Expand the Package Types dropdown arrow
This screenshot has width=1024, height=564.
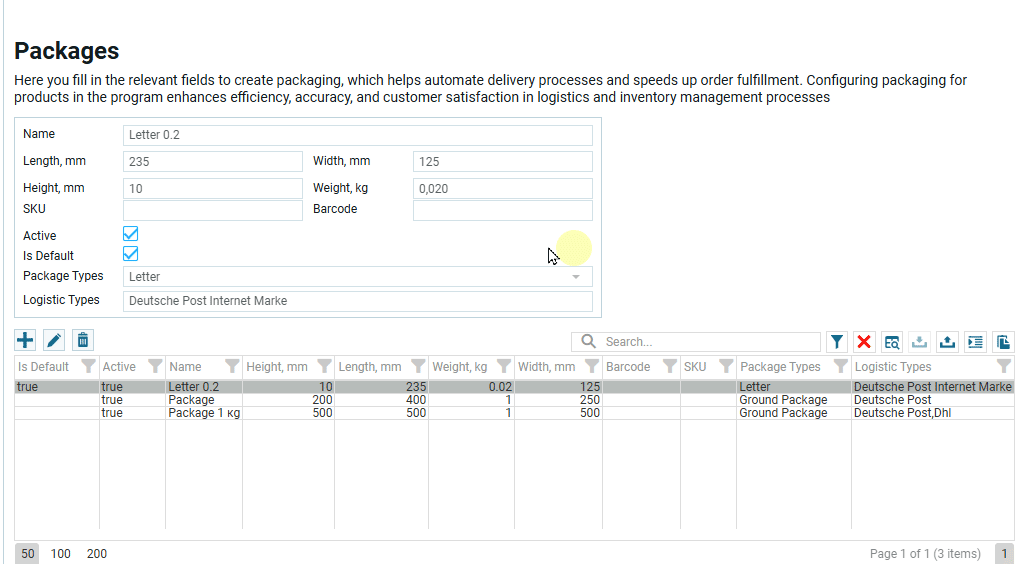[576, 277]
